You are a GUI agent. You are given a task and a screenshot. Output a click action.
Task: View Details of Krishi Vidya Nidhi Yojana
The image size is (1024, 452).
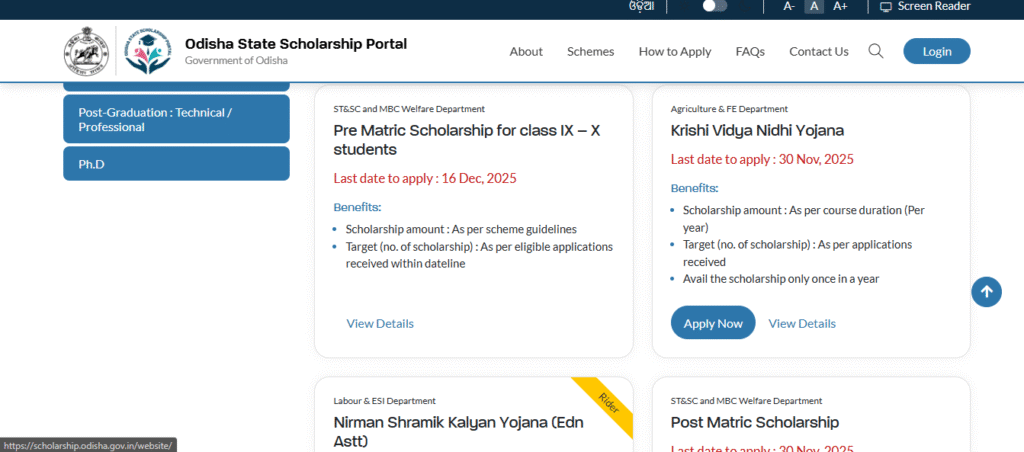coord(802,323)
